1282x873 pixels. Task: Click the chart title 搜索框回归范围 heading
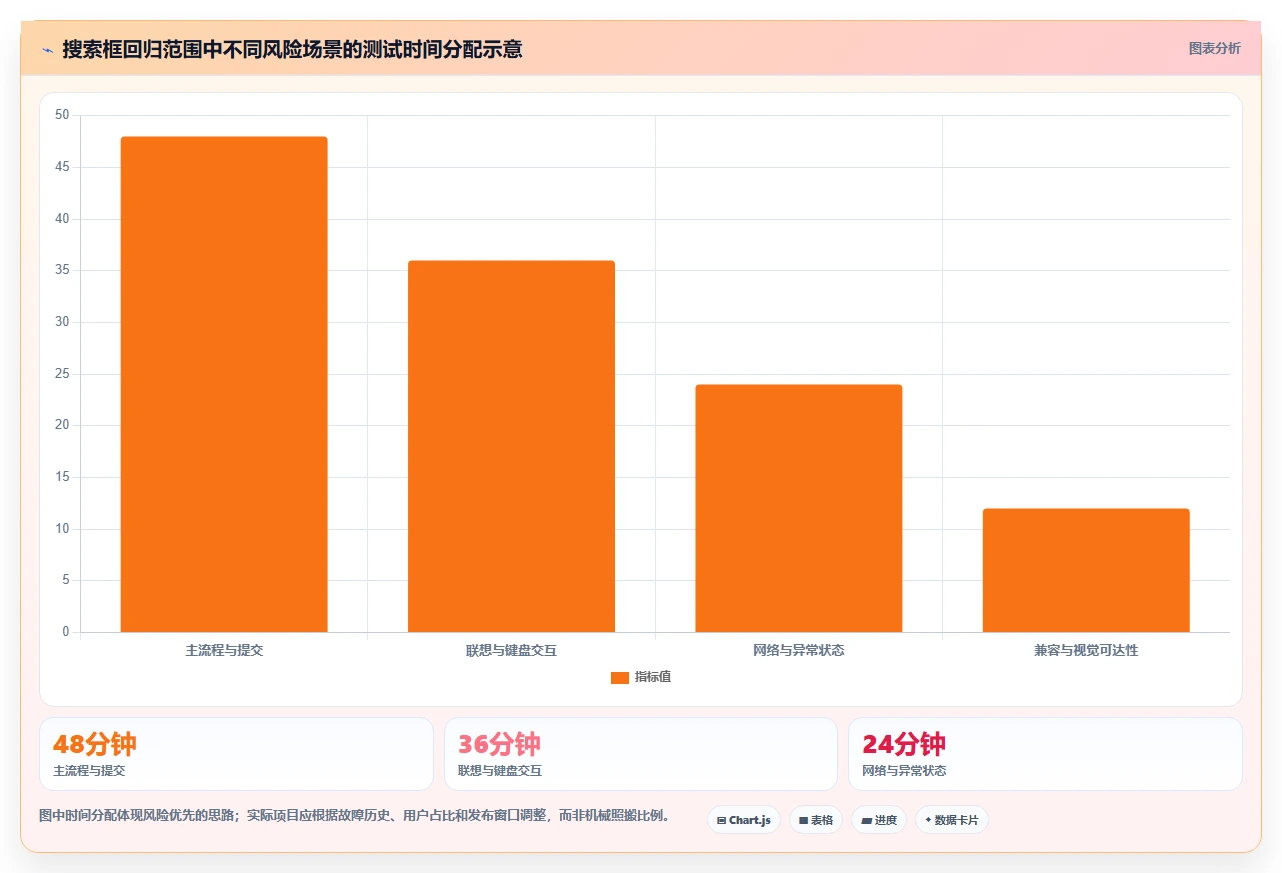tap(292, 49)
